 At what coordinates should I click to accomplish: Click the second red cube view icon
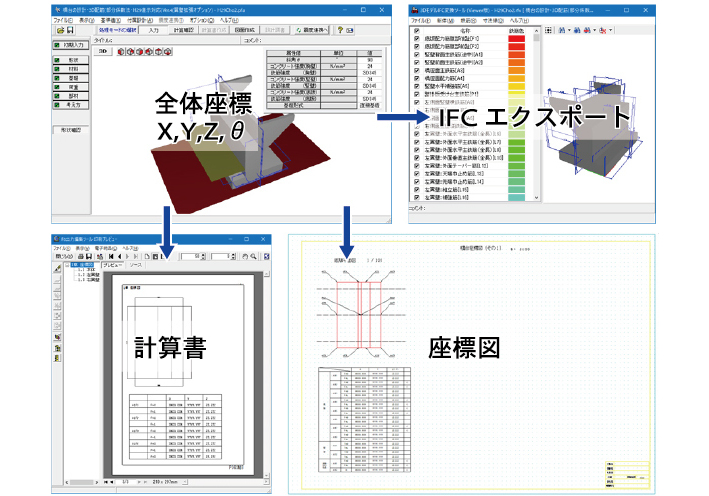tap(130, 52)
